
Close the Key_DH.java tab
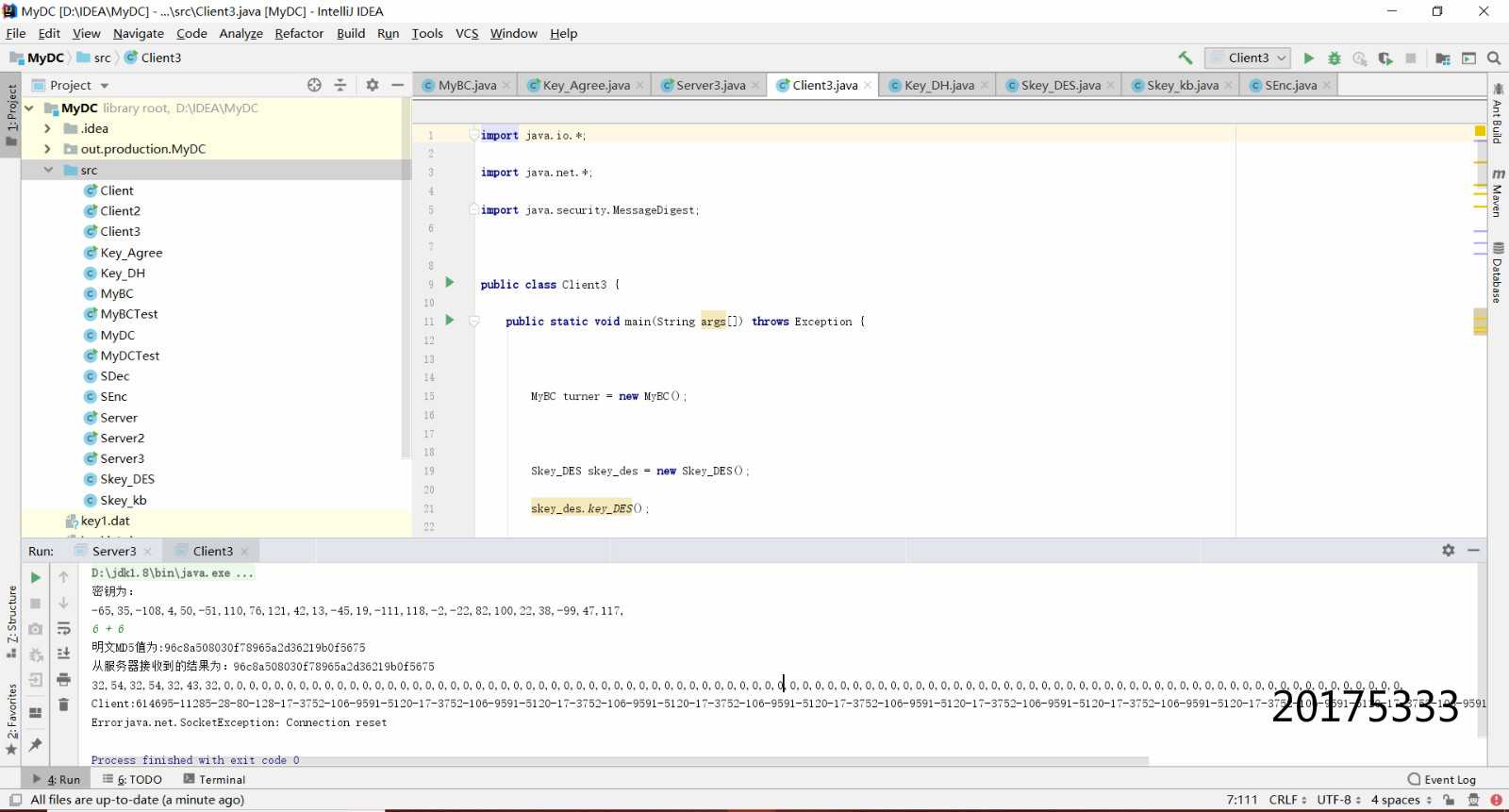pyautogui.click(x=985, y=85)
